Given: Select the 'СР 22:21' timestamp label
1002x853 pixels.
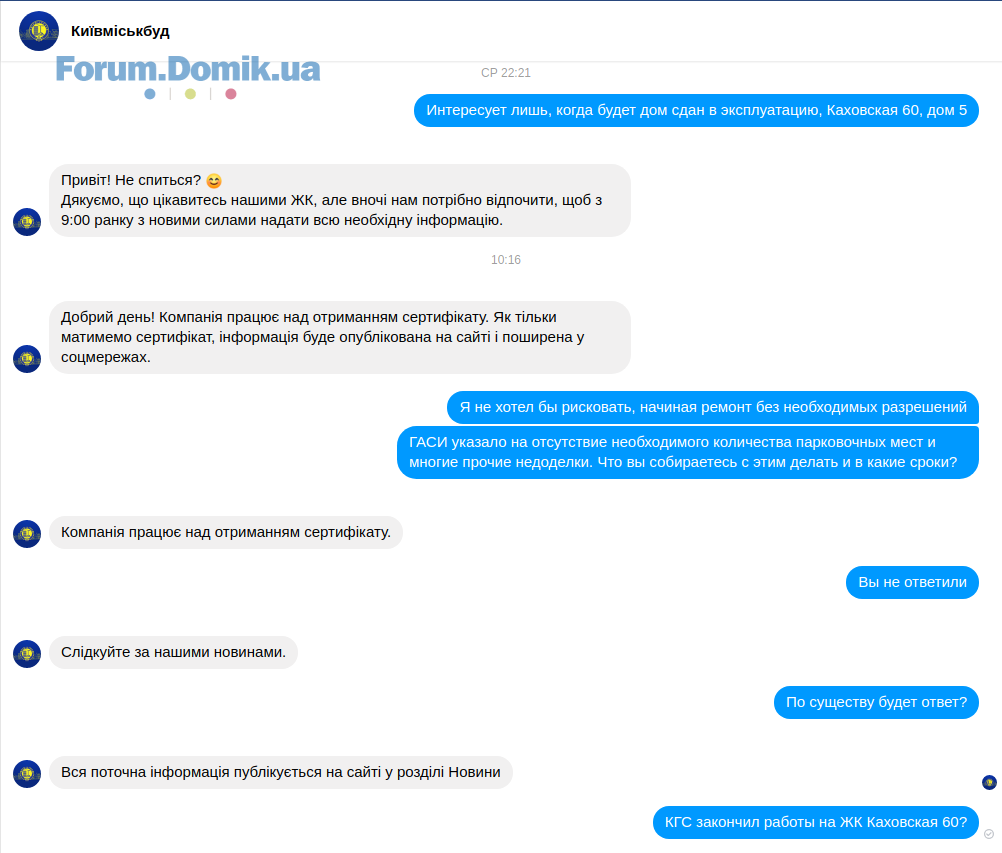Looking at the screenshot, I should pyautogui.click(x=506, y=73).
